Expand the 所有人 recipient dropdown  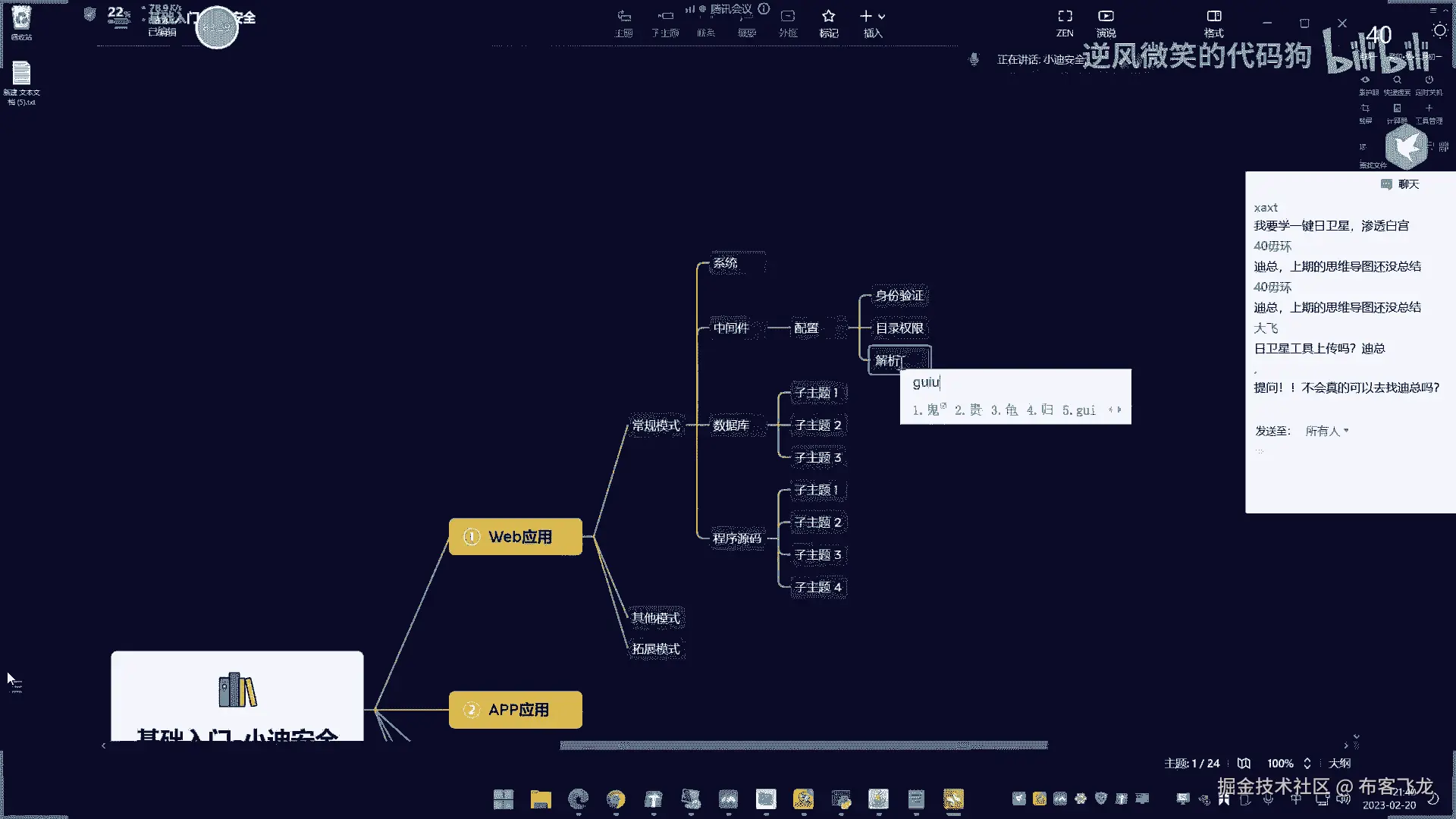point(1327,431)
